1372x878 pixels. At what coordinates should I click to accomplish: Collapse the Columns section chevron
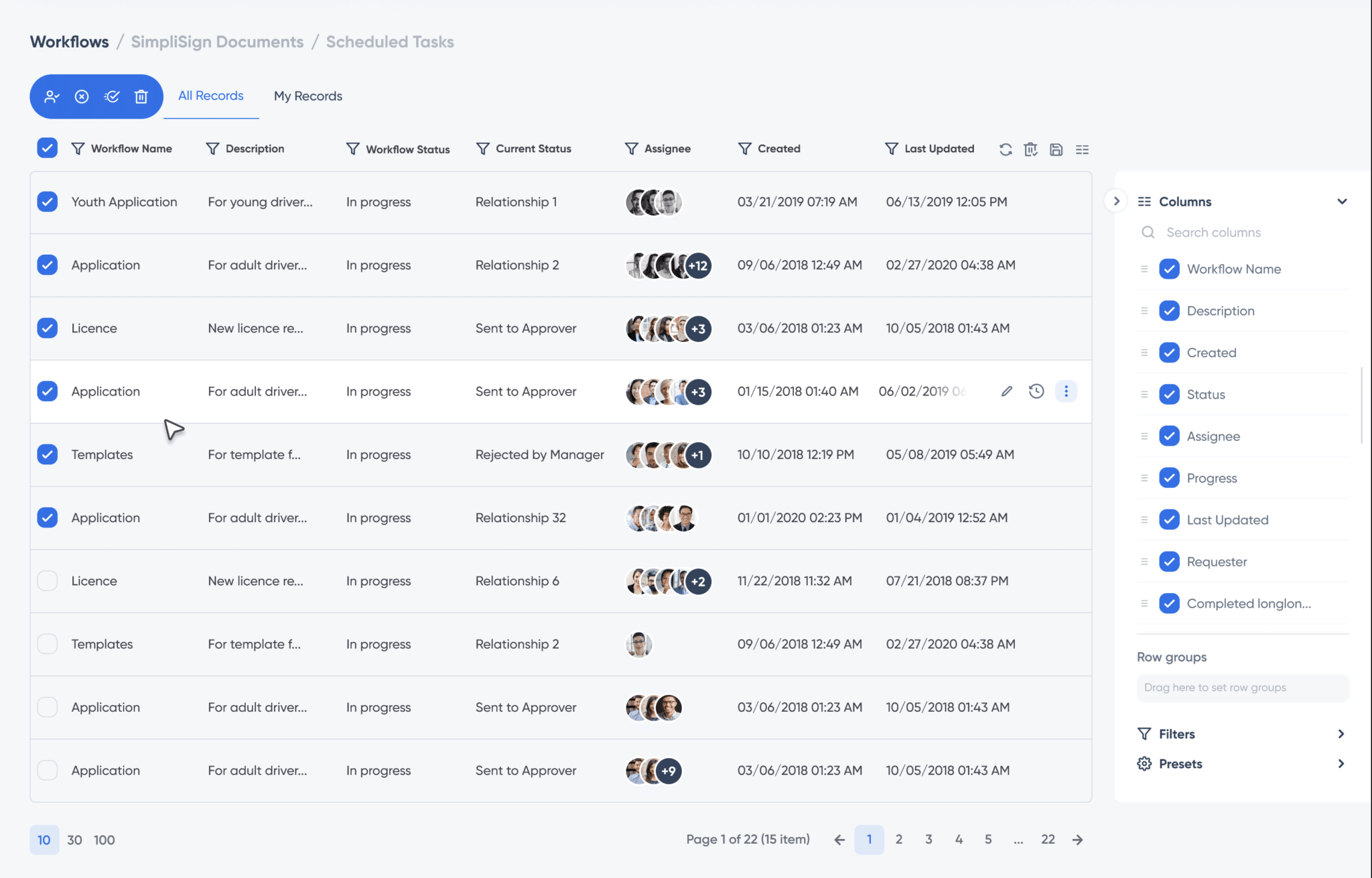[x=1342, y=202]
